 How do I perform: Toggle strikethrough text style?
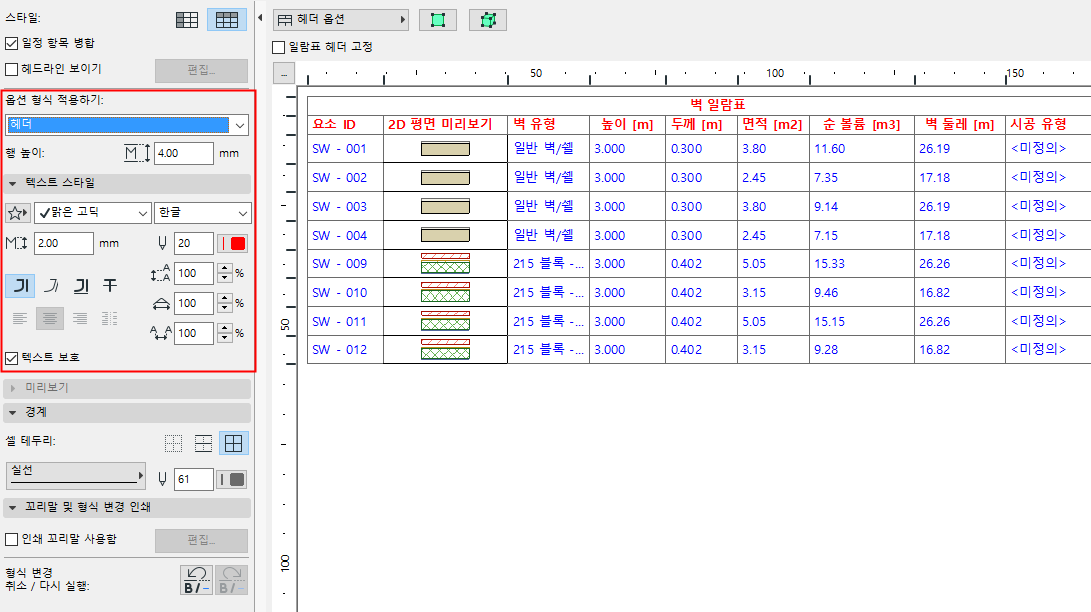110,285
